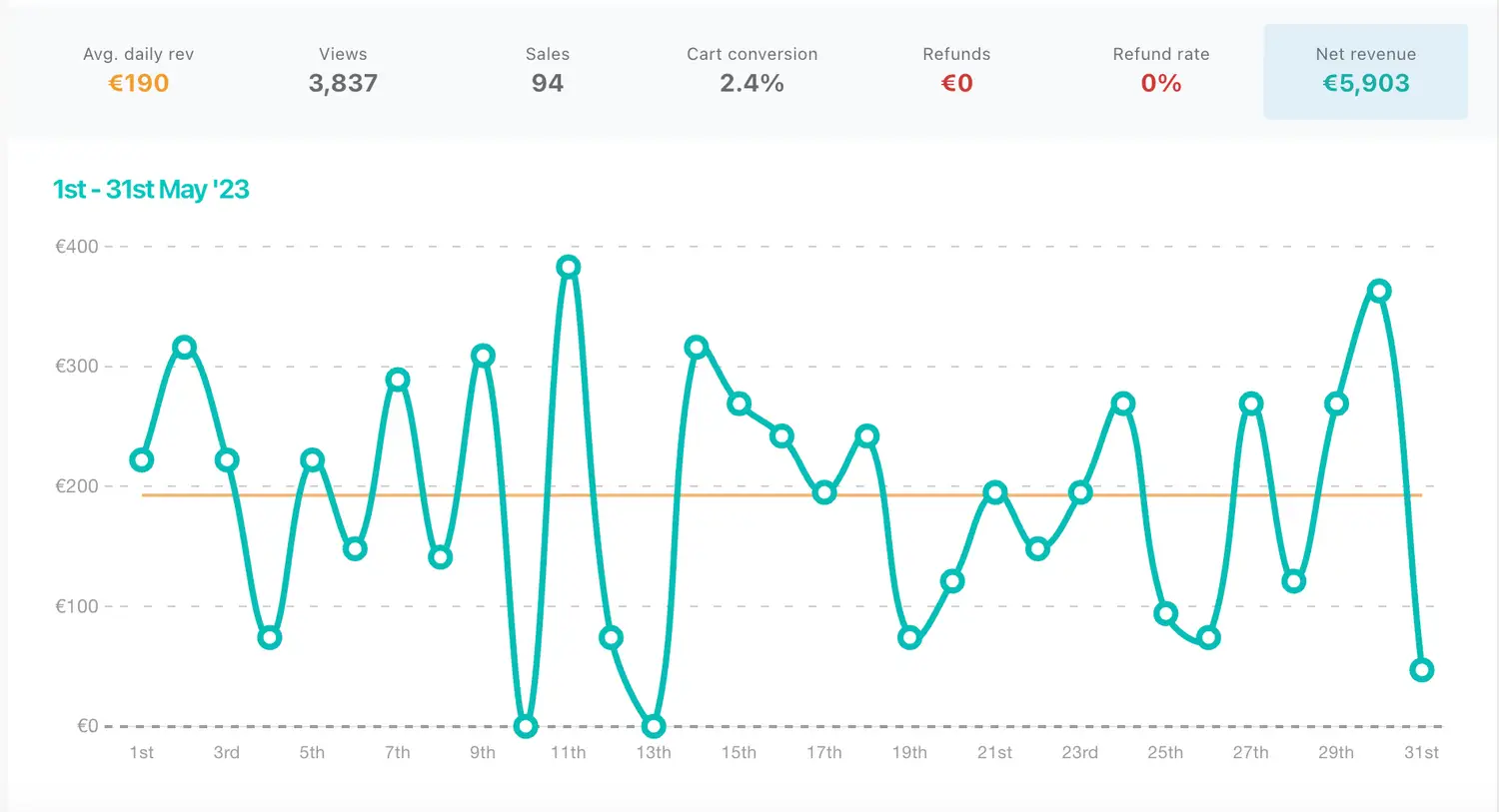Screen dimensions: 1499x812
Task: Select the data point for the 1st
Action: click(142, 460)
